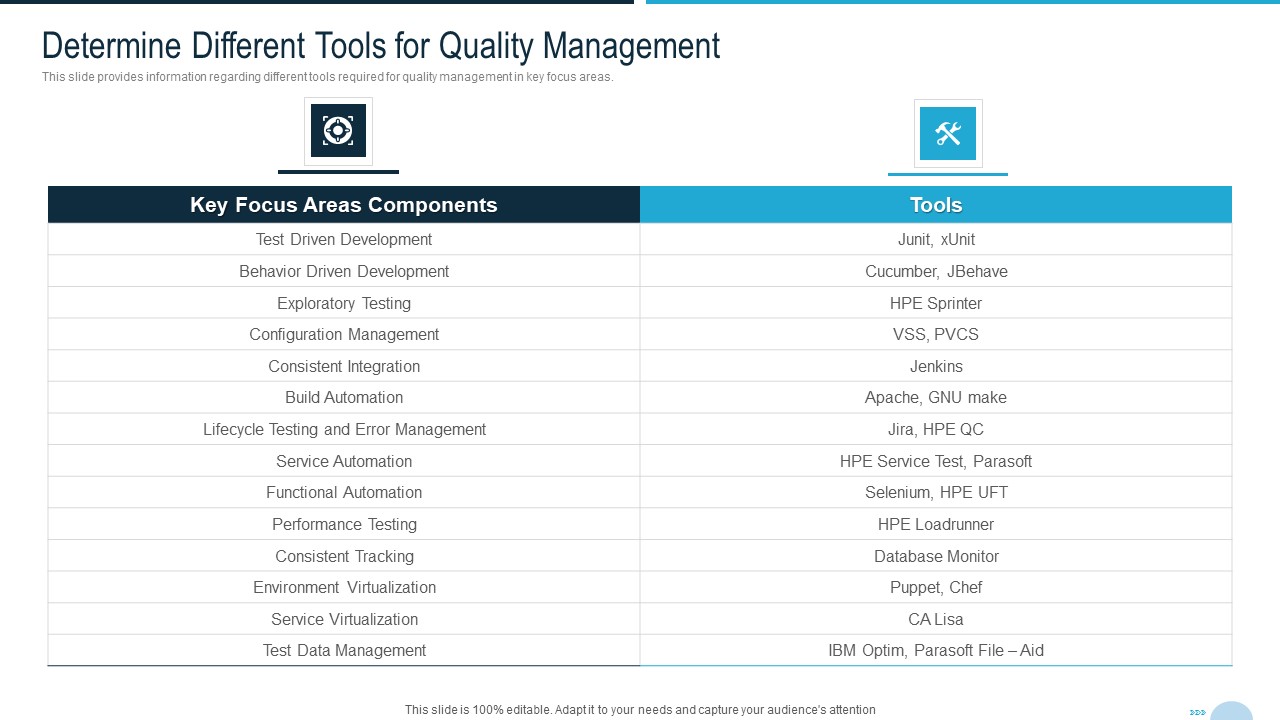Select the 'CA Lisa' cell
This screenshot has height=720, width=1280.
pos(936,619)
